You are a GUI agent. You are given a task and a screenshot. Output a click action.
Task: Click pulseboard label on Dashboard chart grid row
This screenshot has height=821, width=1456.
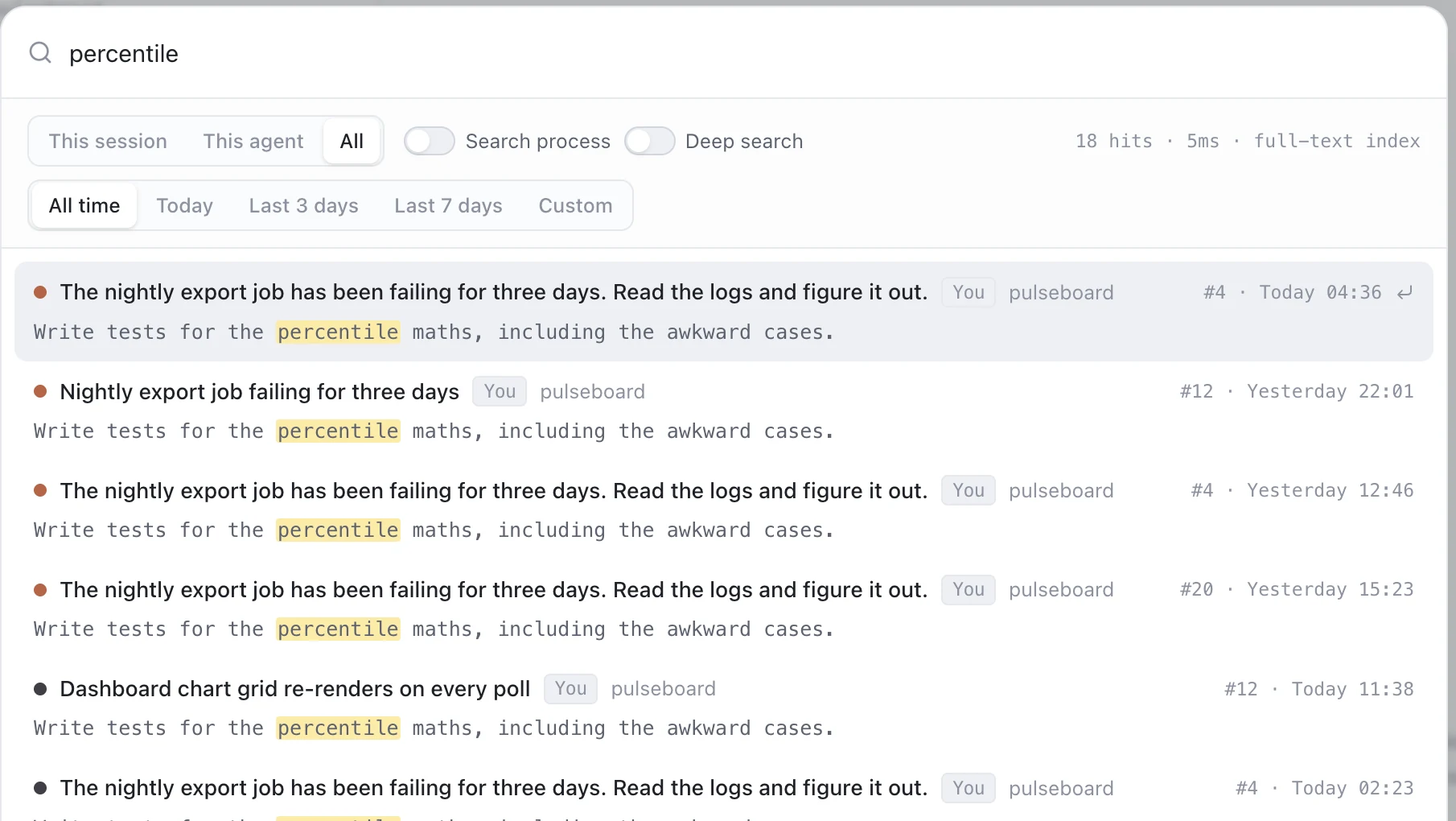(664, 689)
